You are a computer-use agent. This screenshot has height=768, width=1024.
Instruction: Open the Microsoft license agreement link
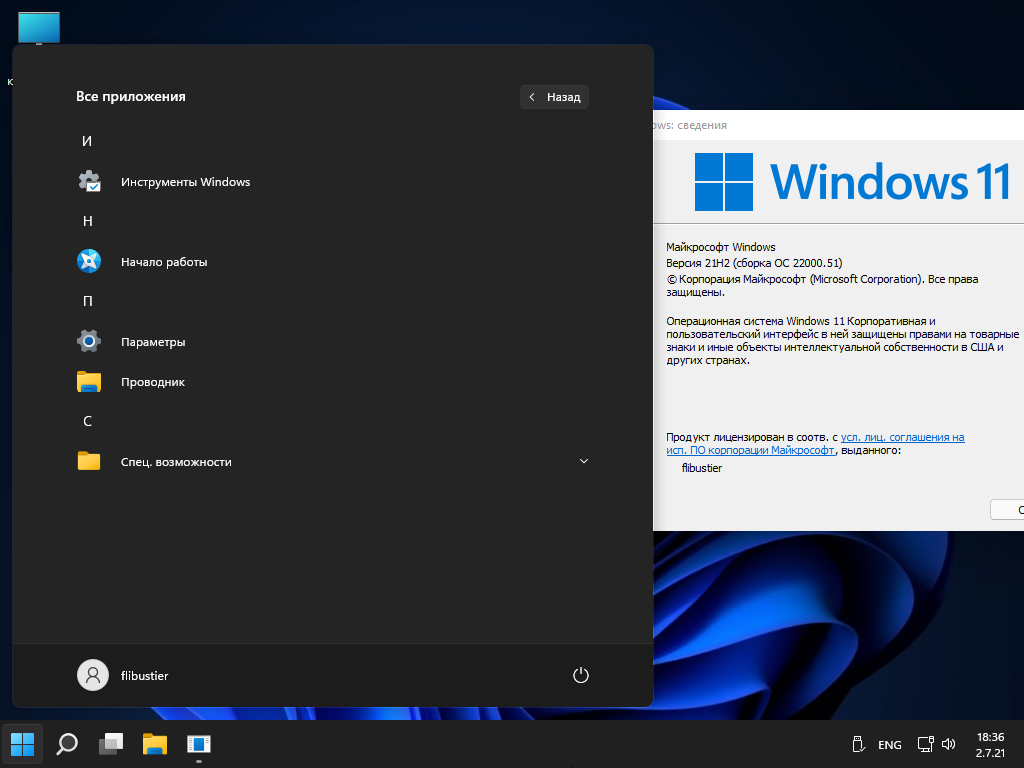[x=902, y=437]
